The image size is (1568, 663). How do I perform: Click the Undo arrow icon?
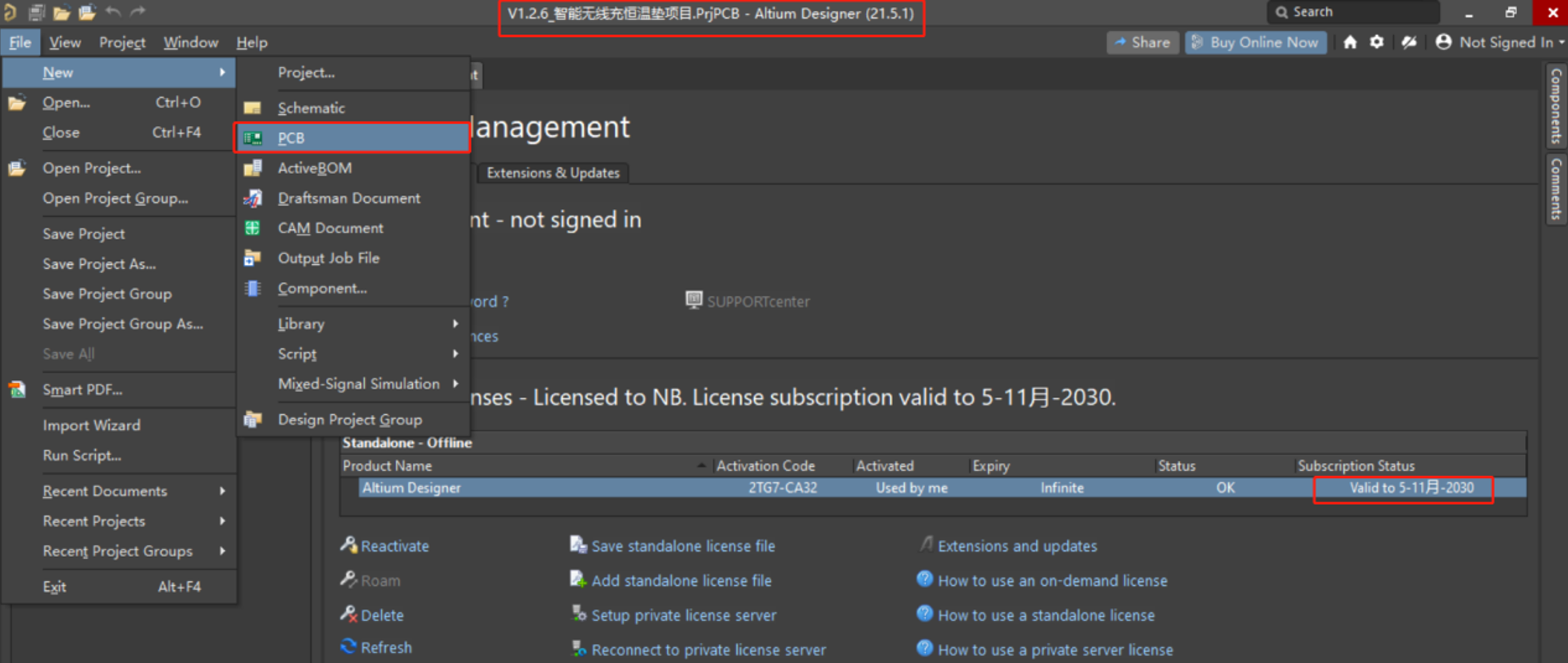[x=113, y=11]
